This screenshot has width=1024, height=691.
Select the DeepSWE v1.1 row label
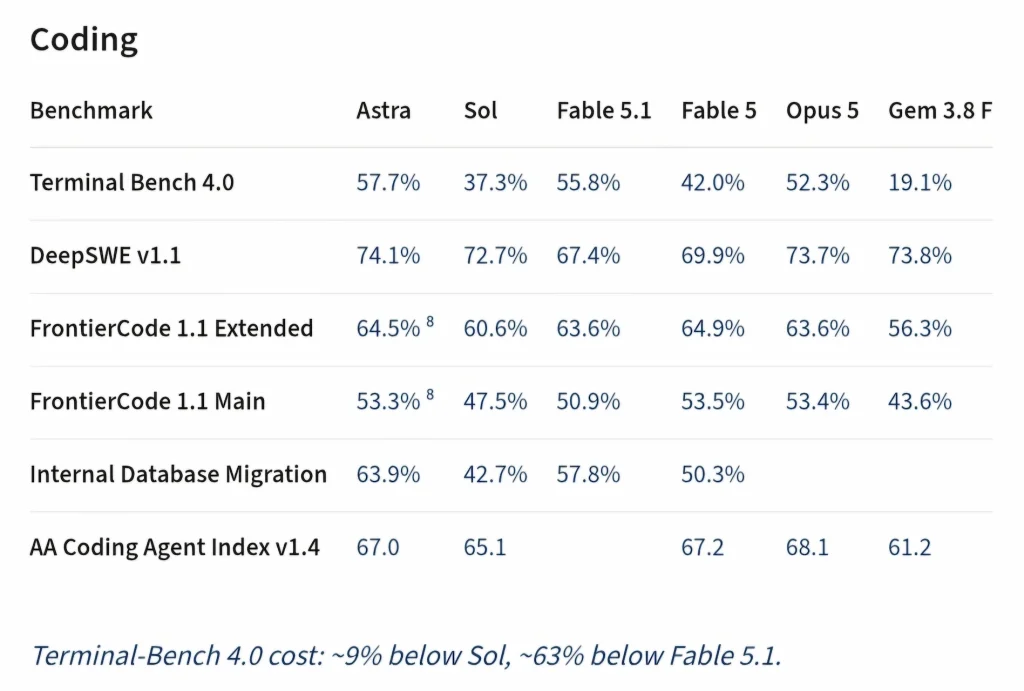coord(105,255)
